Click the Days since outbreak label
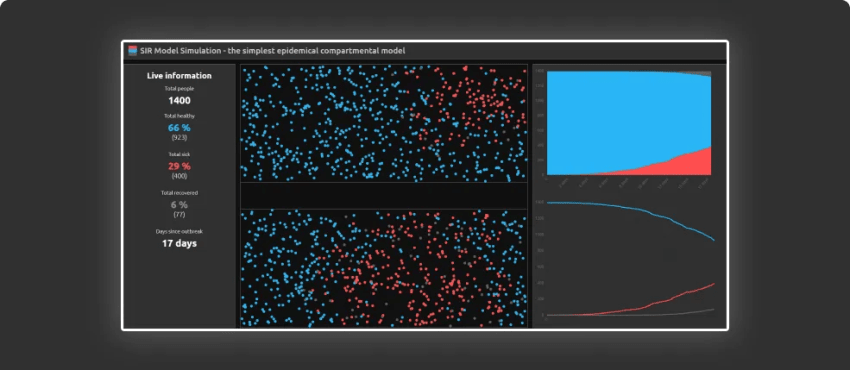The width and height of the screenshot is (850, 370). [179, 231]
